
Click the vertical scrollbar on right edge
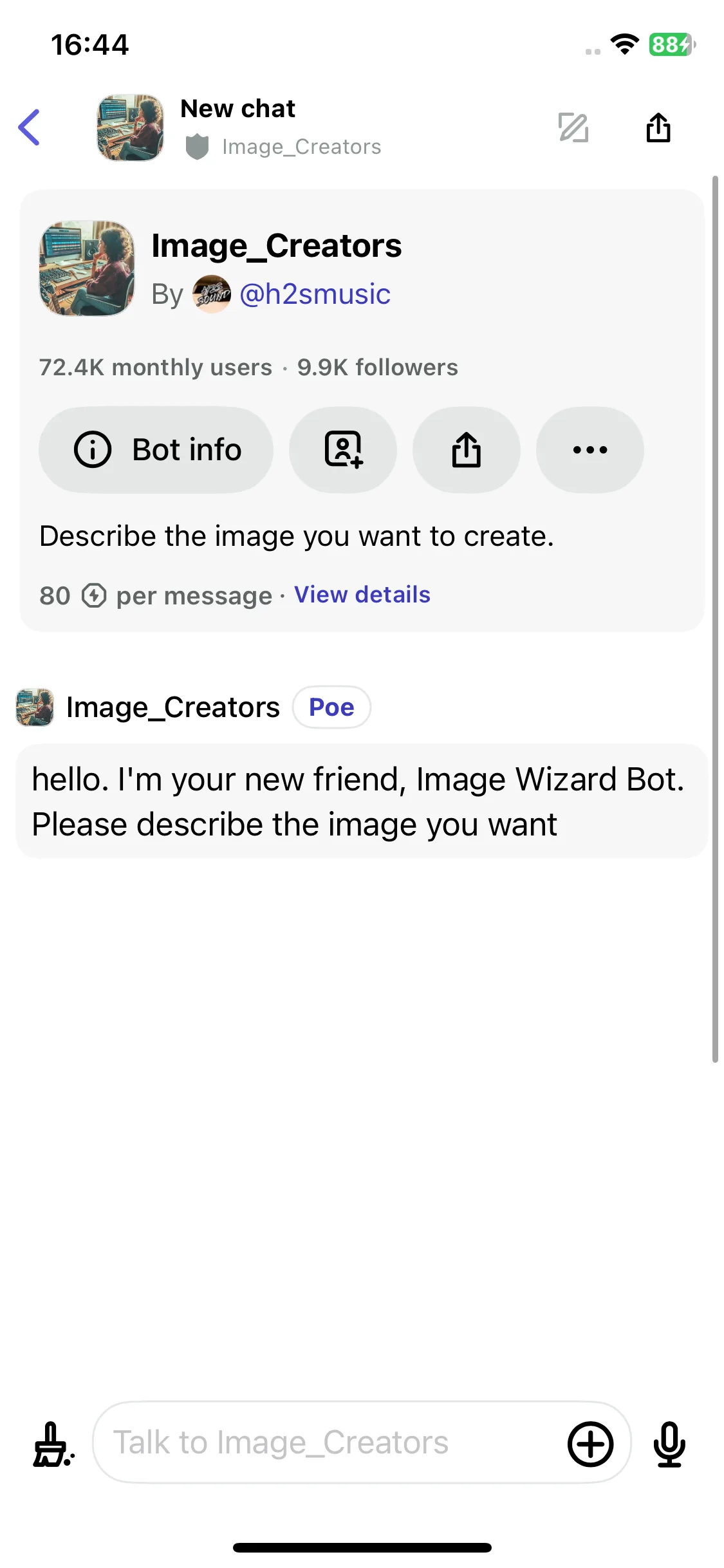tap(715, 619)
